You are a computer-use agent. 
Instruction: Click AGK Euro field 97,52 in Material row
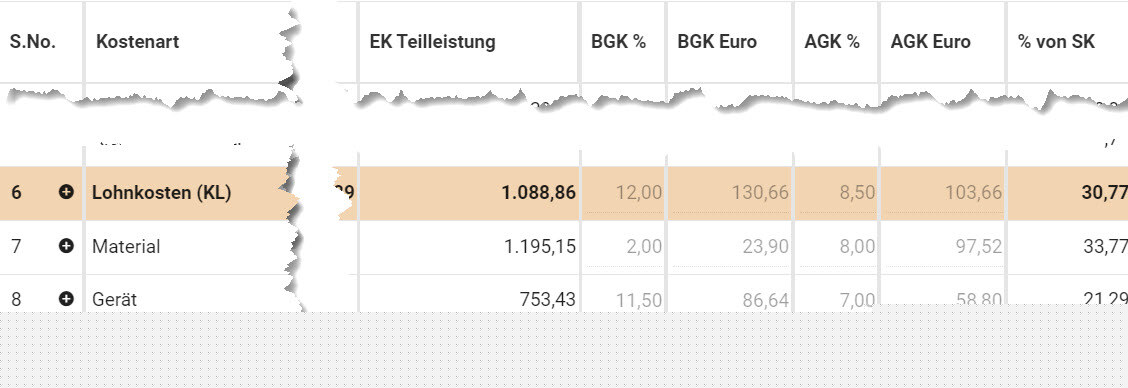943,247
